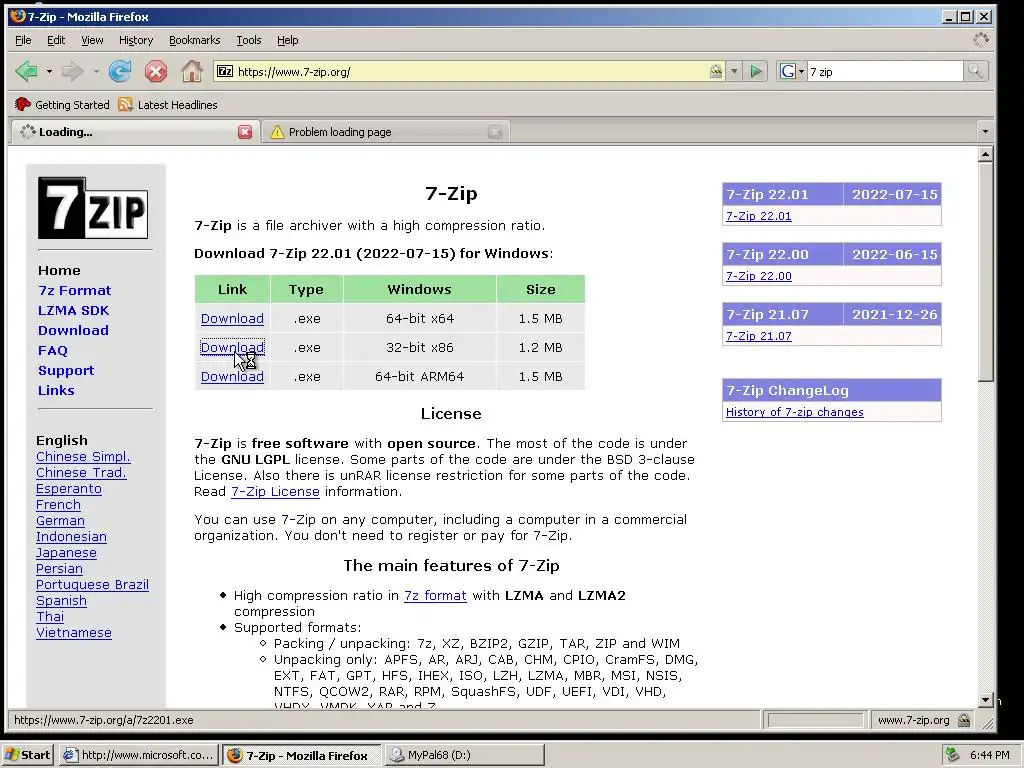Viewport: 1024px width, 768px height.
Task: Open the Windows Start button
Action: (27, 755)
